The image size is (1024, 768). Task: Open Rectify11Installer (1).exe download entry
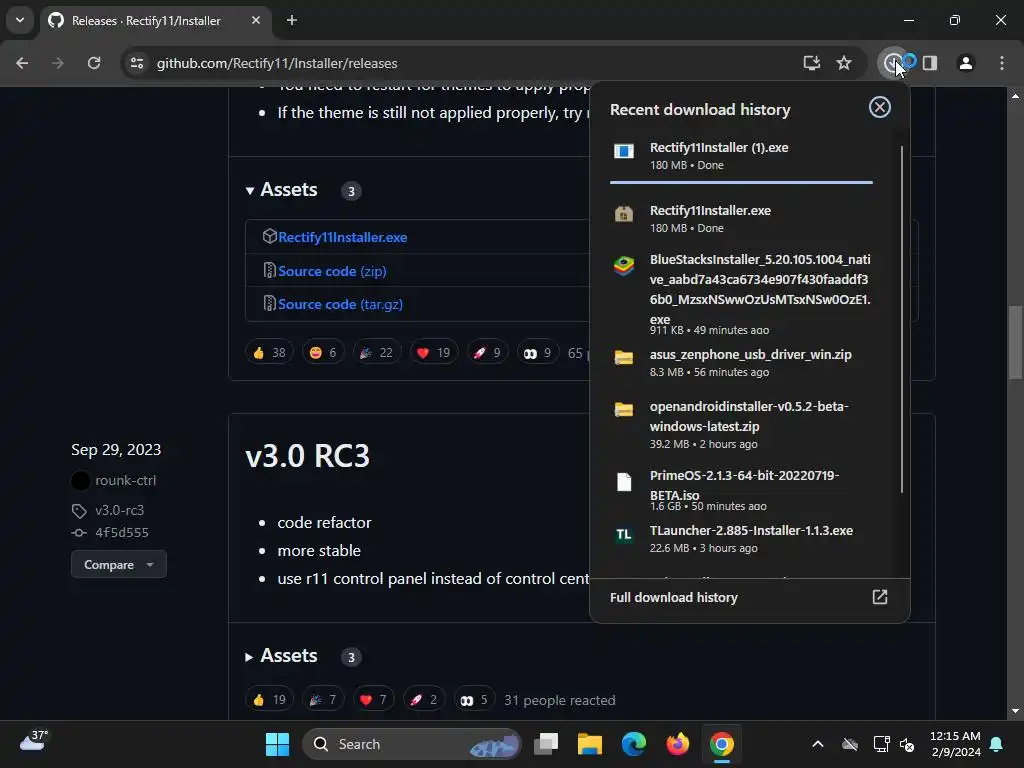tap(741, 156)
